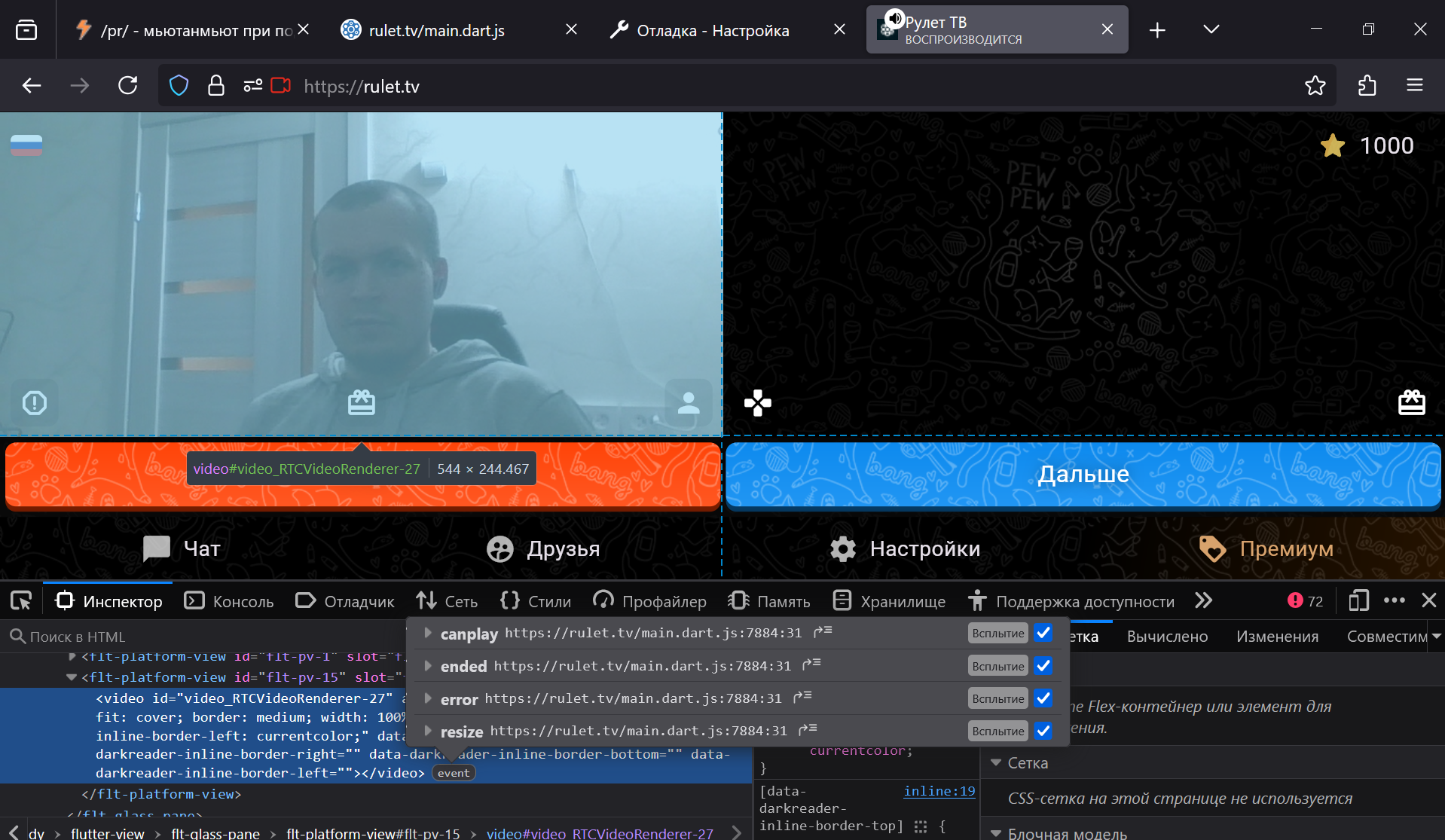Expand resize event listener details
Image resolution: width=1445 pixels, height=840 pixels.
pyautogui.click(x=428, y=731)
